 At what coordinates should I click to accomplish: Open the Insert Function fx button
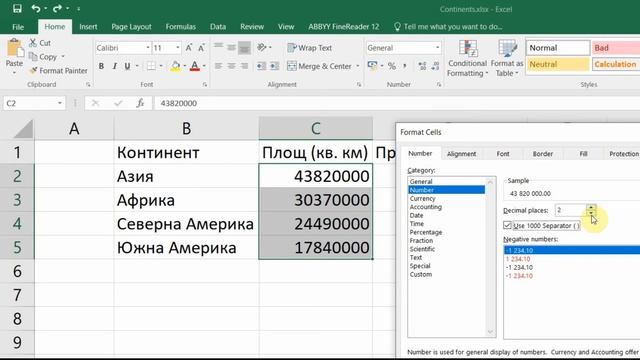(x=140, y=103)
